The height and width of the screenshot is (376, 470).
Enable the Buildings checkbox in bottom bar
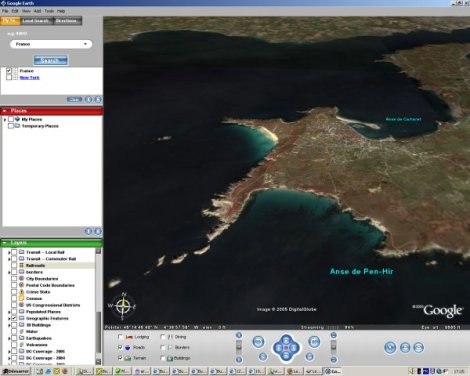163,358
